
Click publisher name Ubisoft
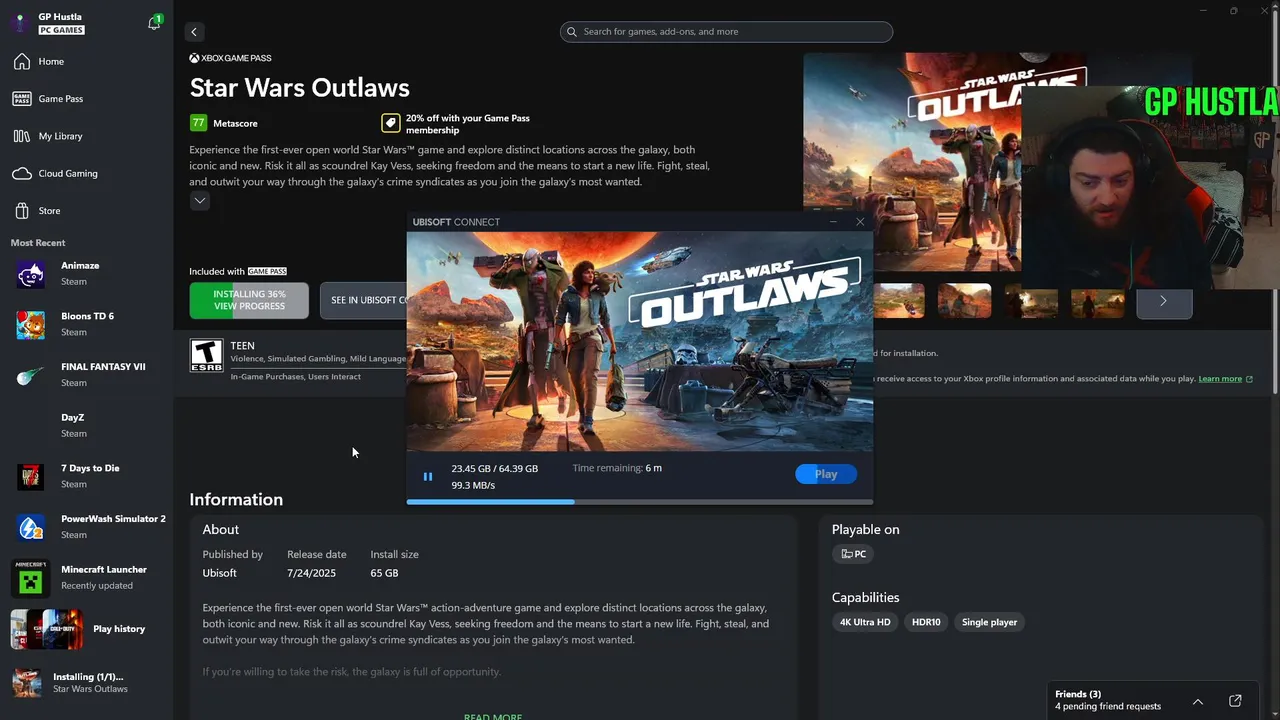pos(220,573)
